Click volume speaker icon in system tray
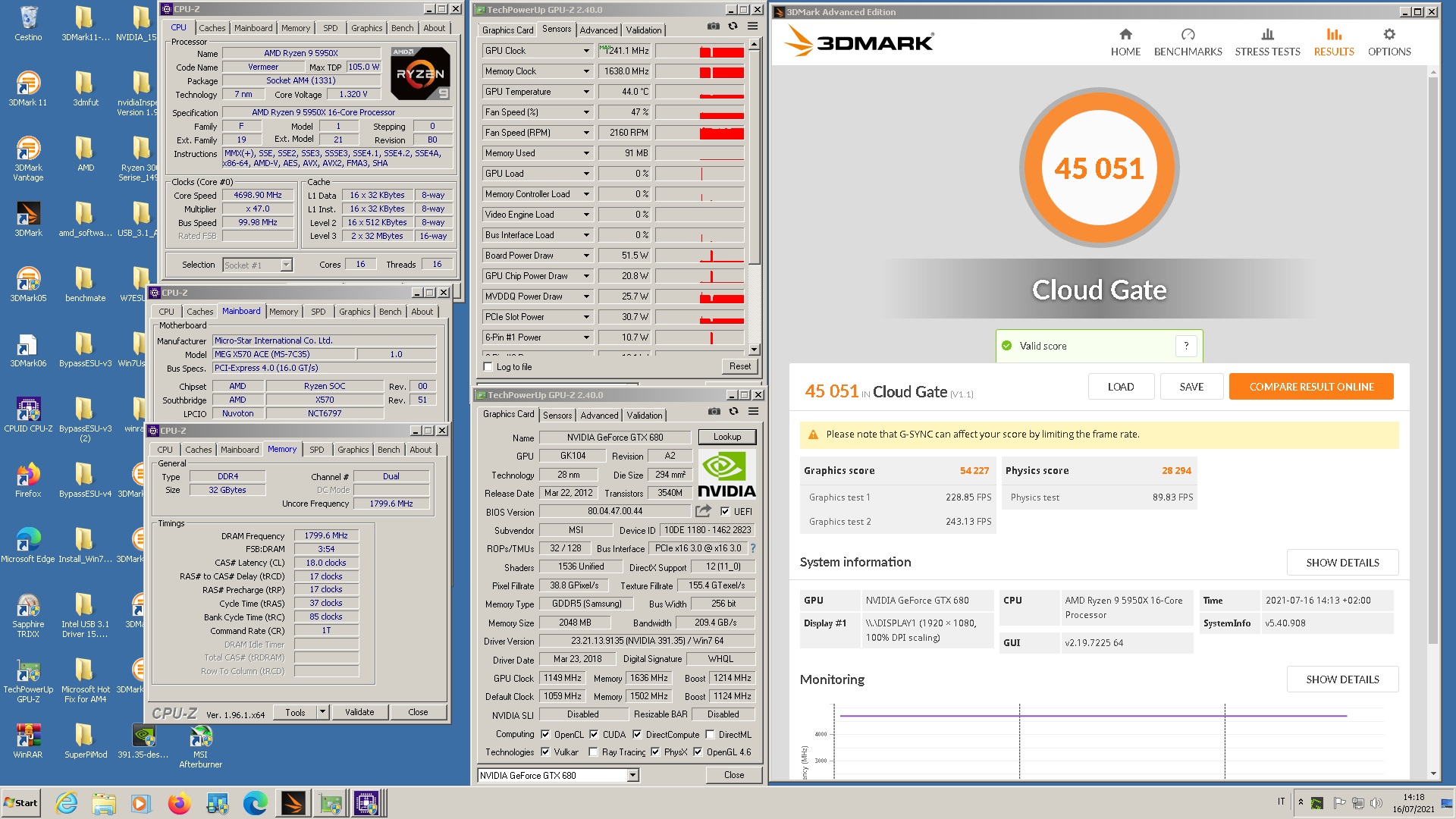This screenshot has width=1456, height=819. tap(1376, 802)
